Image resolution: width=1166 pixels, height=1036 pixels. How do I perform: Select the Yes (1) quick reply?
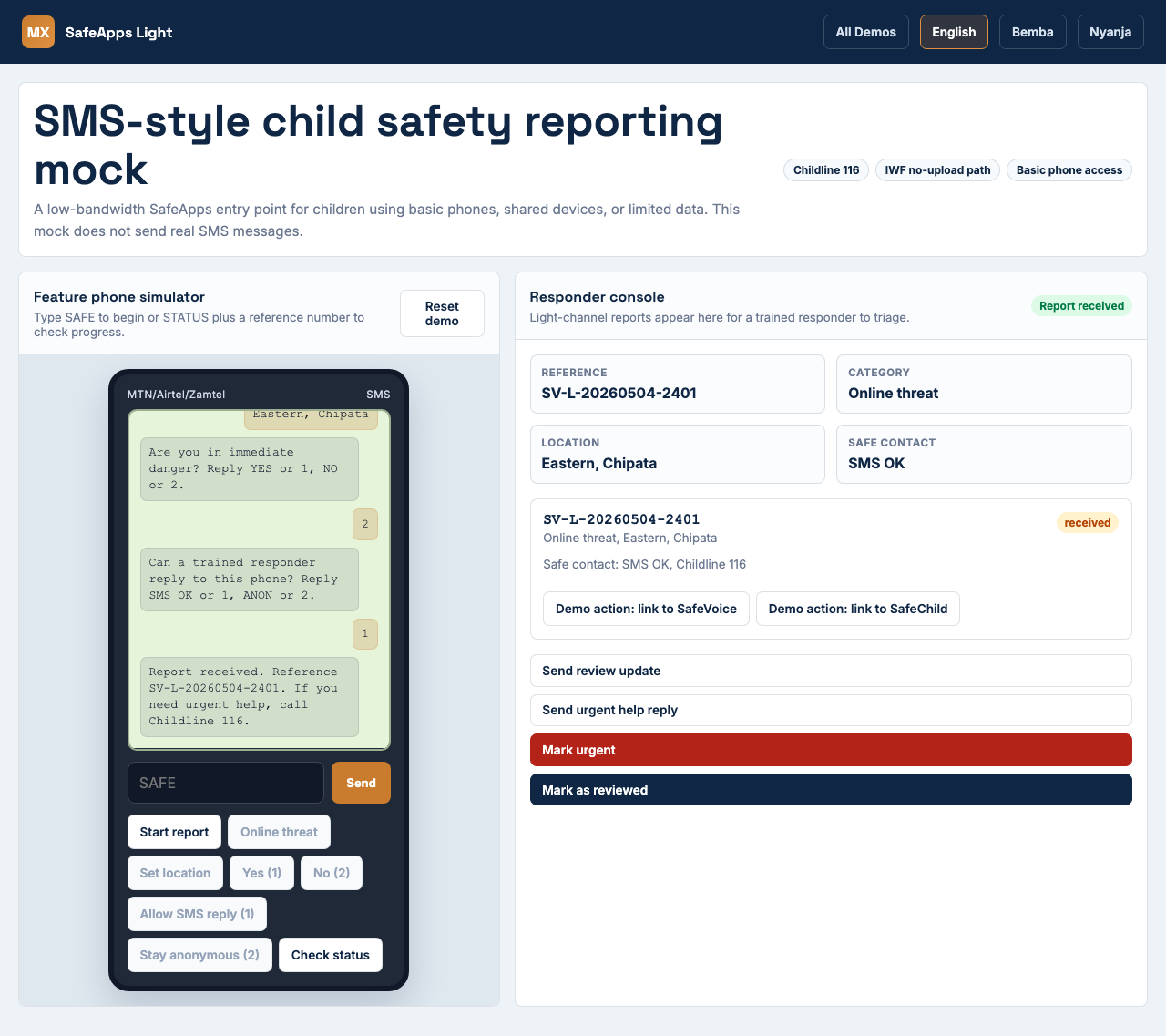tap(261, 873)
